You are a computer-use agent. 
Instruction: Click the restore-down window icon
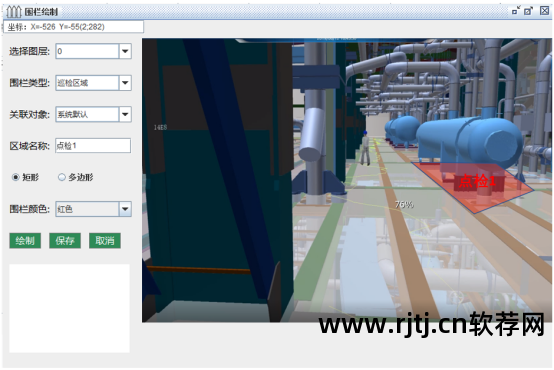click(516, 11)
